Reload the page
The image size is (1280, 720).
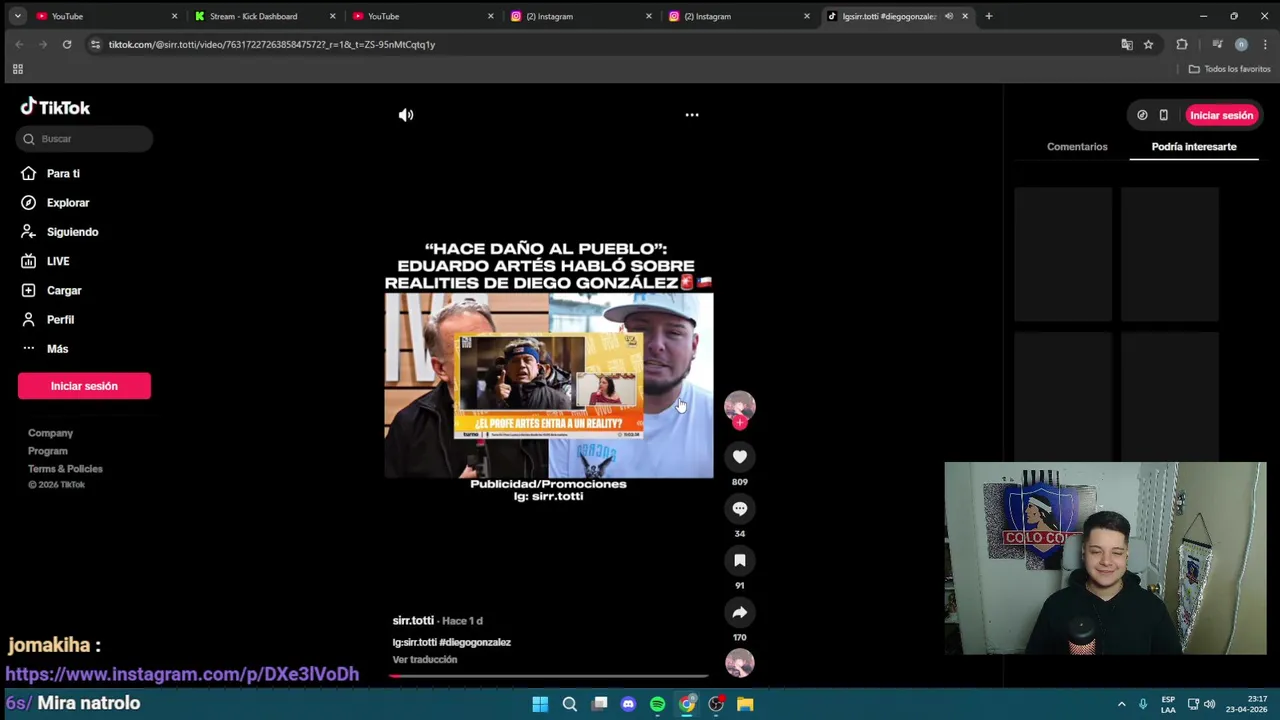coord(67,44)
